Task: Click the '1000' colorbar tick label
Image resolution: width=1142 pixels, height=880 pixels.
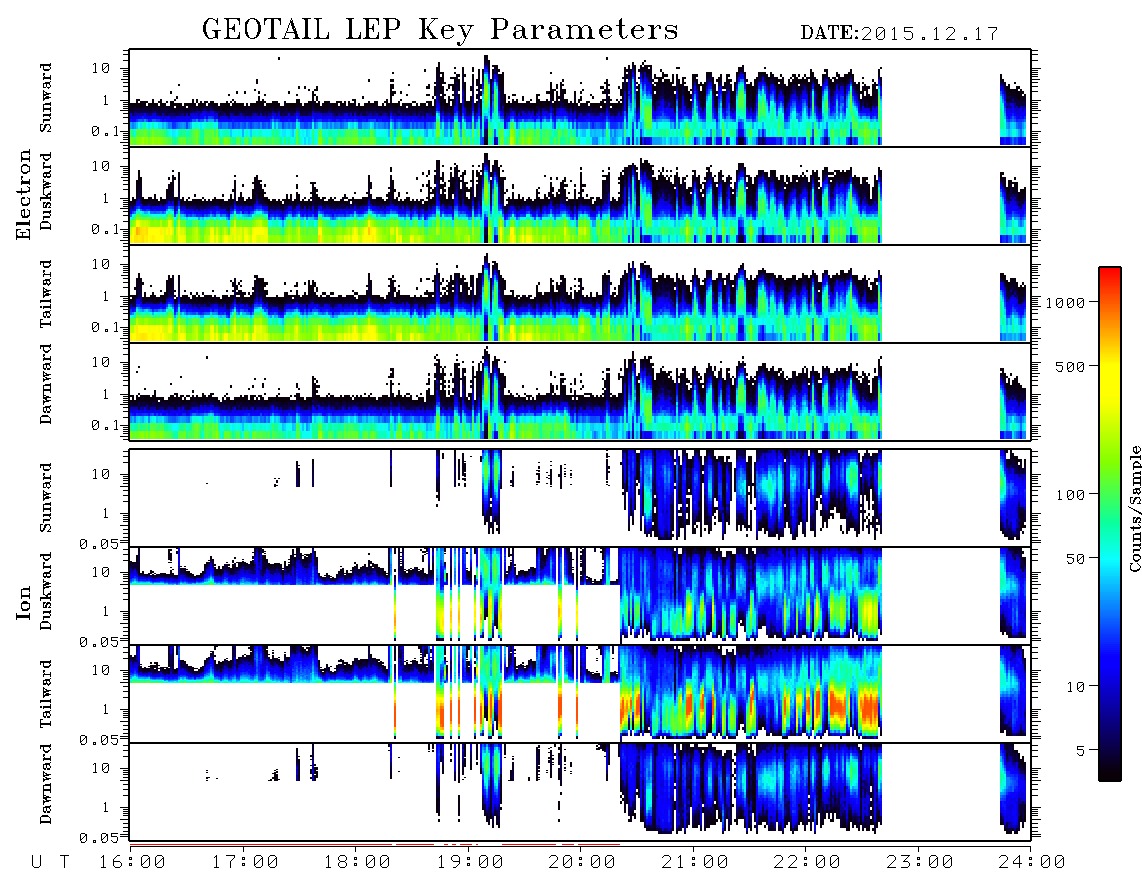Action: pyautogui.click(x=1065, y=303)
